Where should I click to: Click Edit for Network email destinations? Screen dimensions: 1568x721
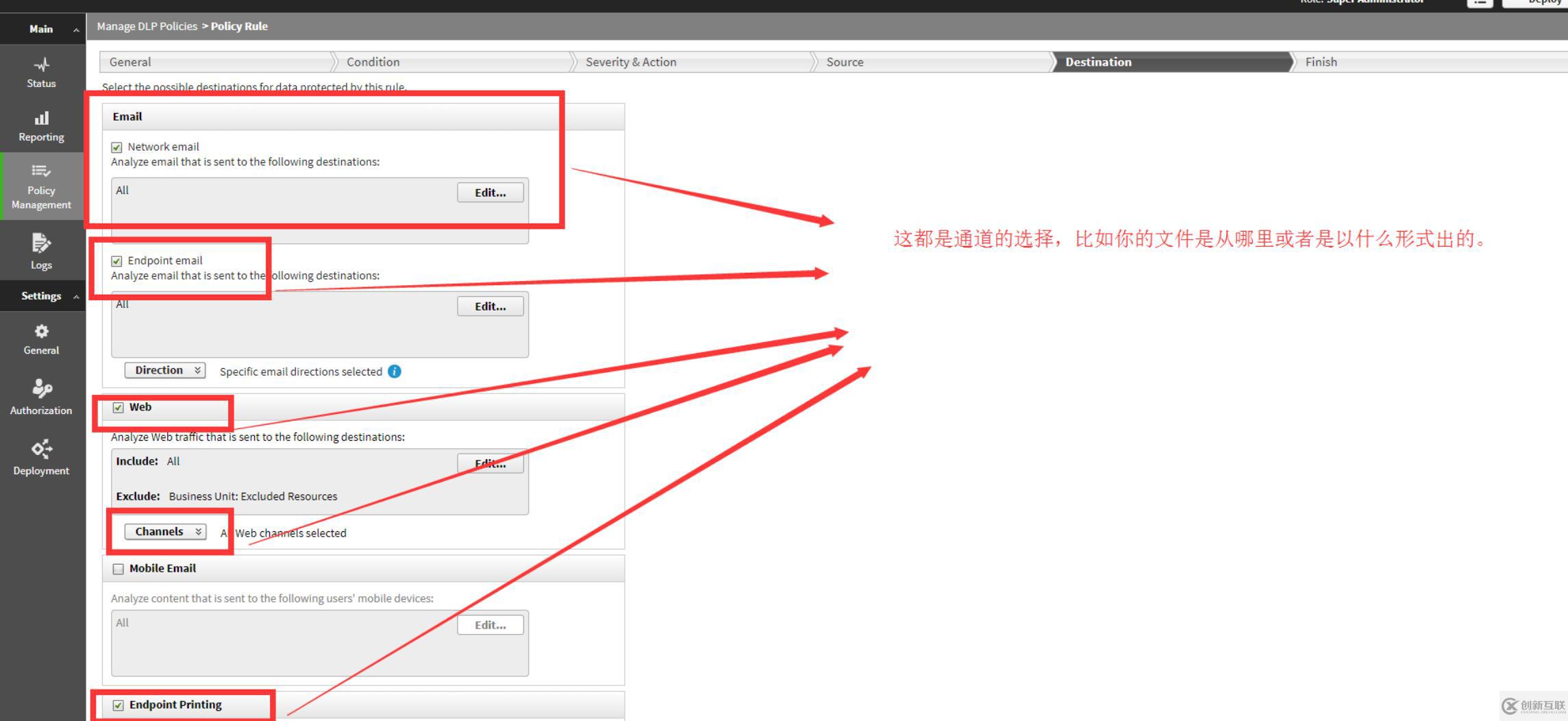click(489, 193)
